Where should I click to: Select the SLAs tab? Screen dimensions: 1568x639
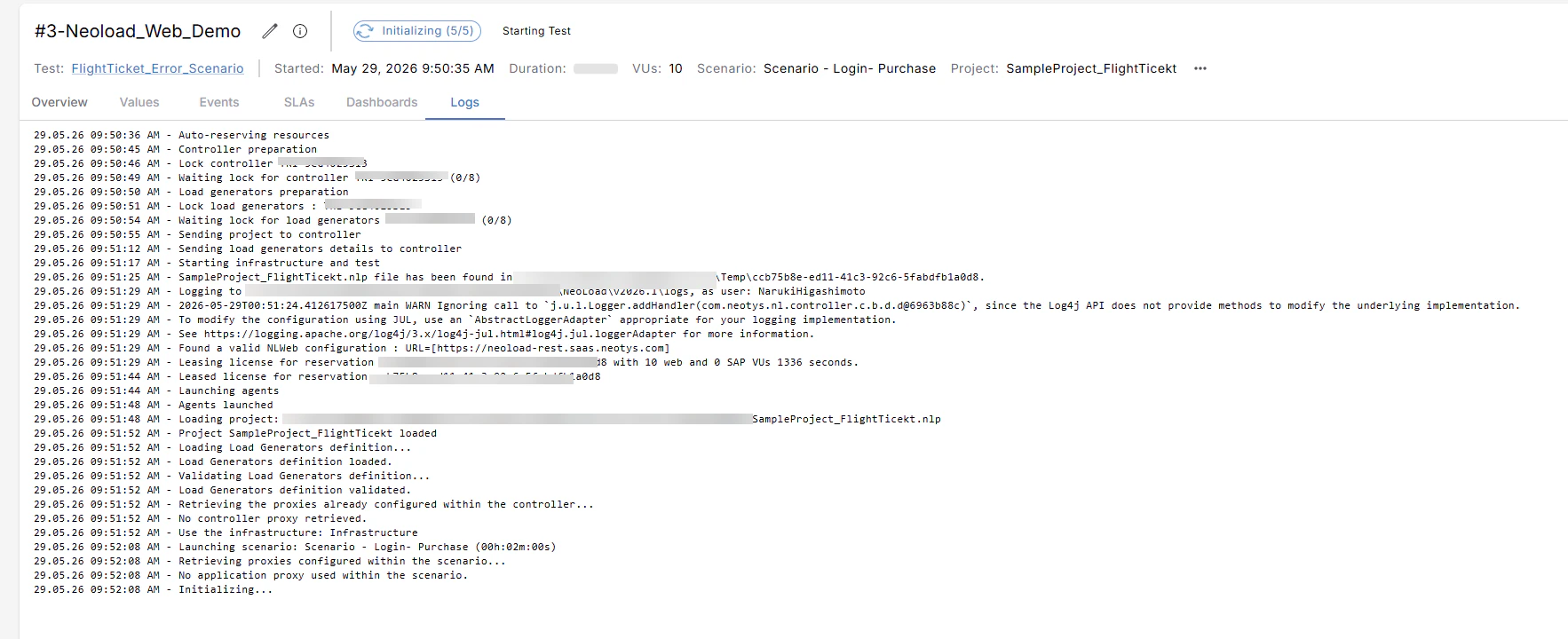299,102
